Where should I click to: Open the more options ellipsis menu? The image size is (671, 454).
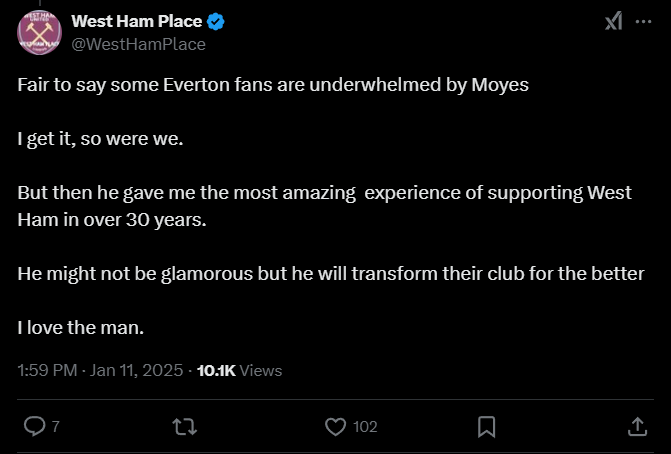pyautogui.click(x=646, y=22)
